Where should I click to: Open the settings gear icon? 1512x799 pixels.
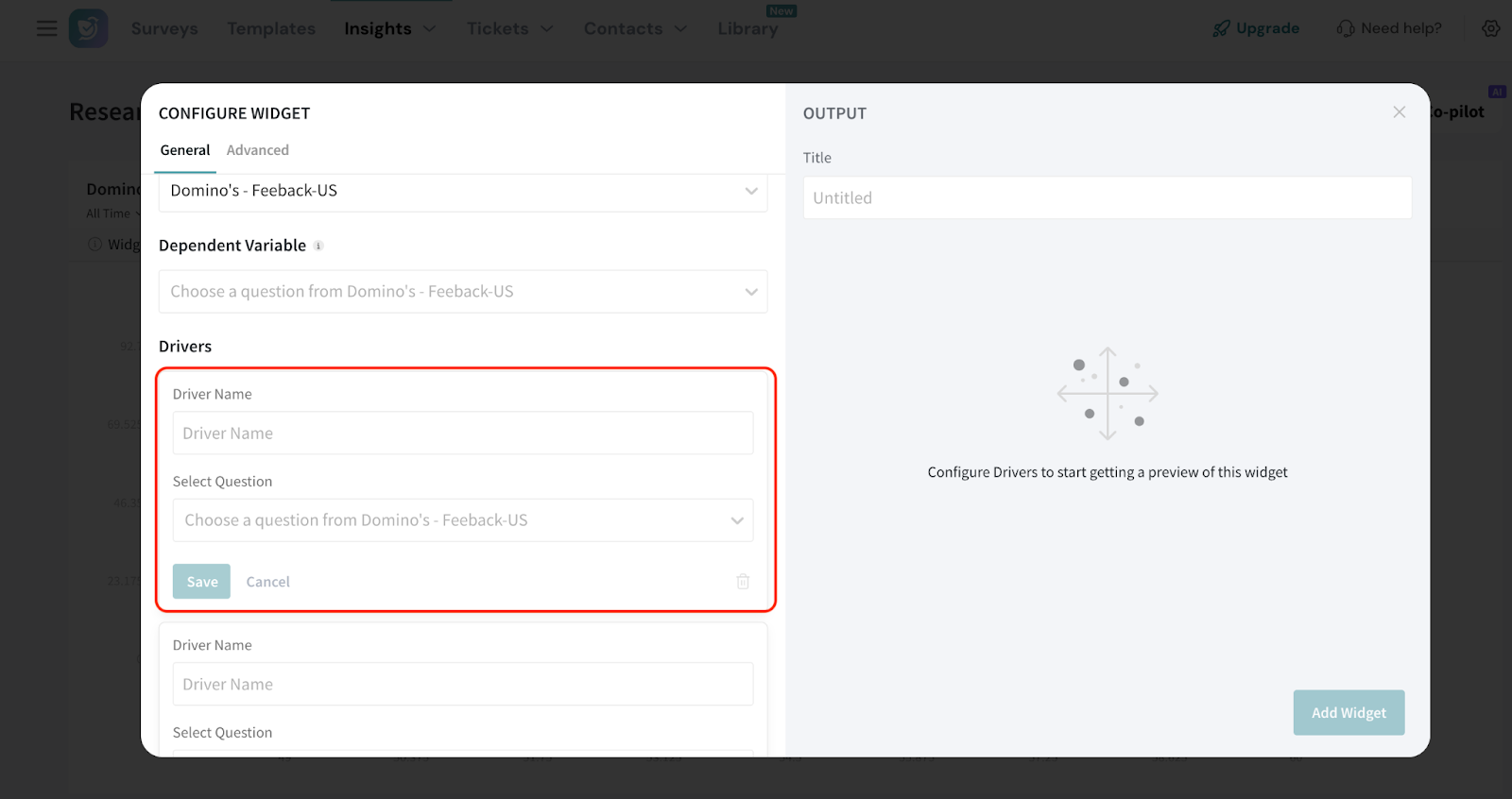pyautogui.click(x=1490, y=28)
